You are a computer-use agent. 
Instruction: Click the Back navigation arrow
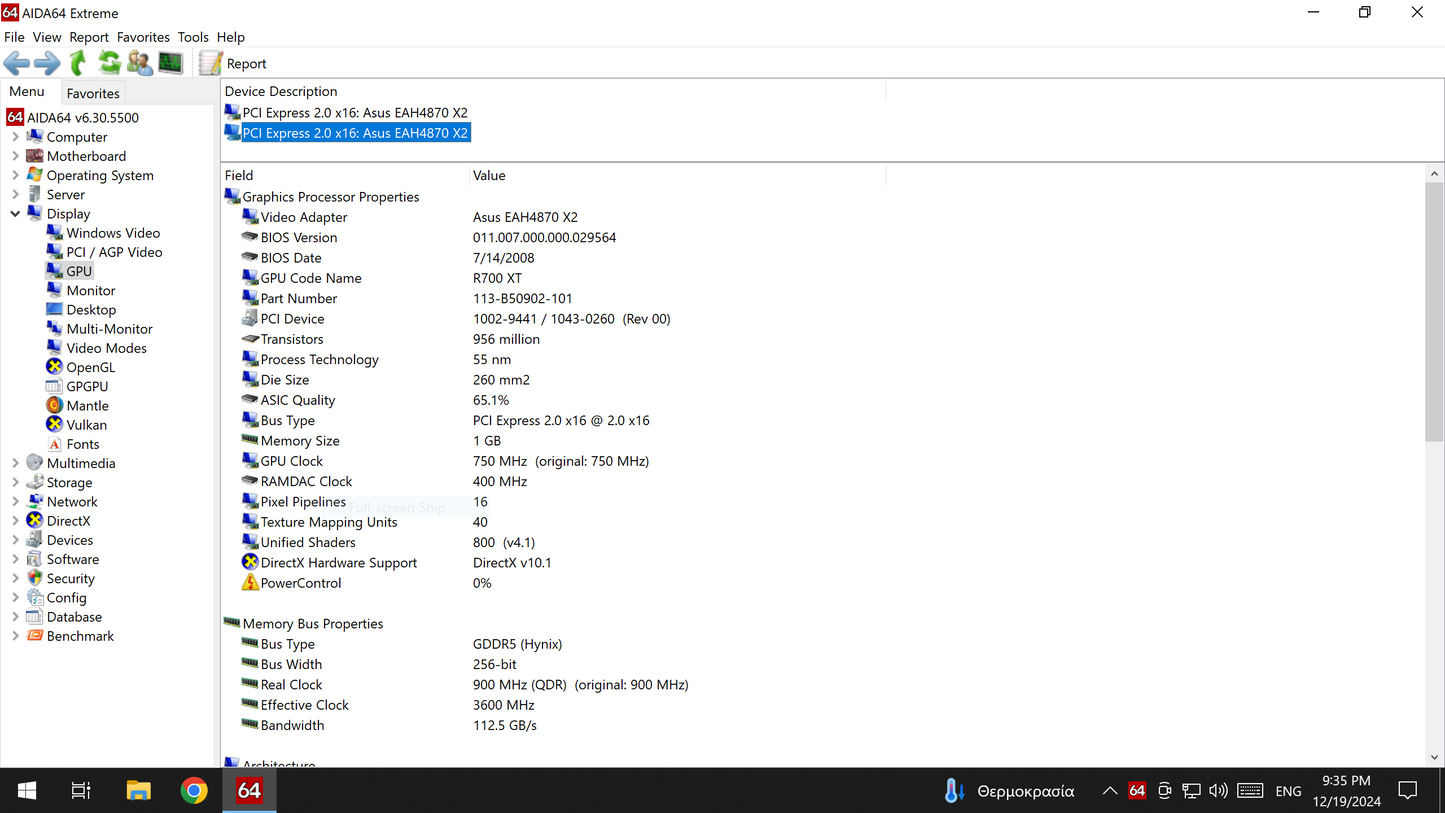(17, 63)
